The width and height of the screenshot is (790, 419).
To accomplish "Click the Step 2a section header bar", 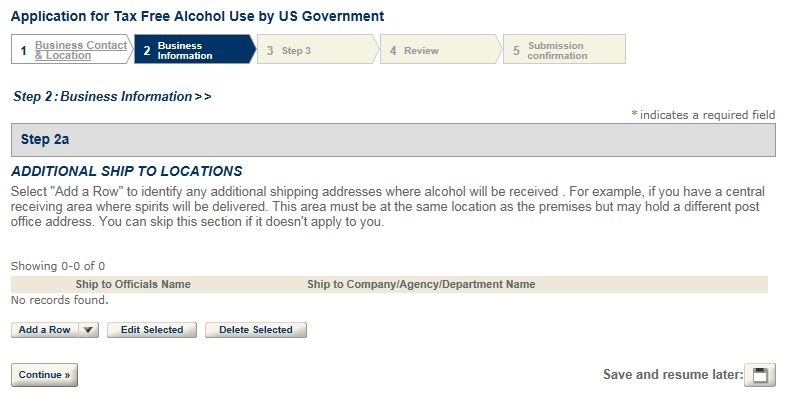I will (393, 140).
